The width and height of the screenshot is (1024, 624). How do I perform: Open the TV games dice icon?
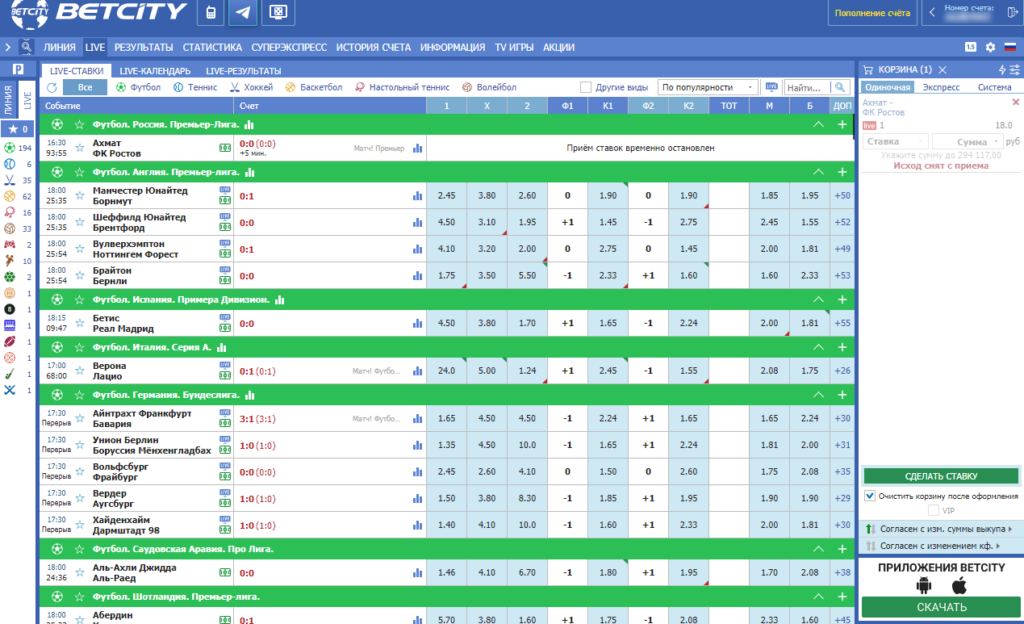(x=278, y=12)
